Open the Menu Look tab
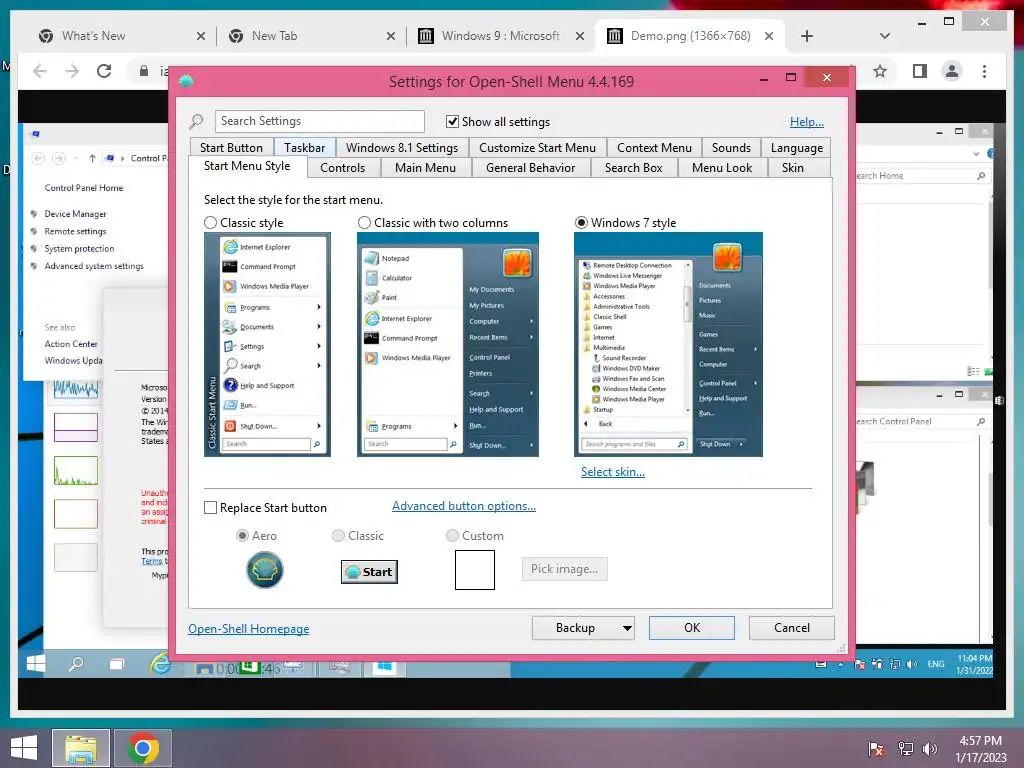 coord(722,168)
